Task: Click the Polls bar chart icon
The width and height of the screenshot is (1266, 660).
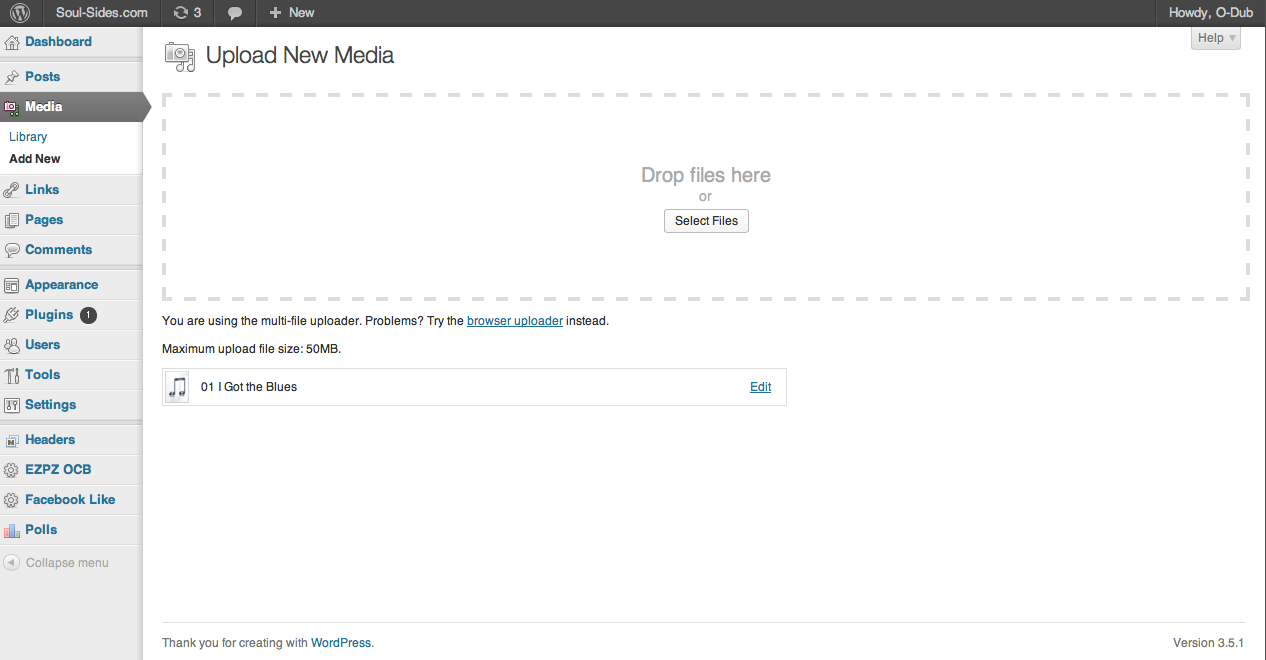Action: click(x=12, y=530)
